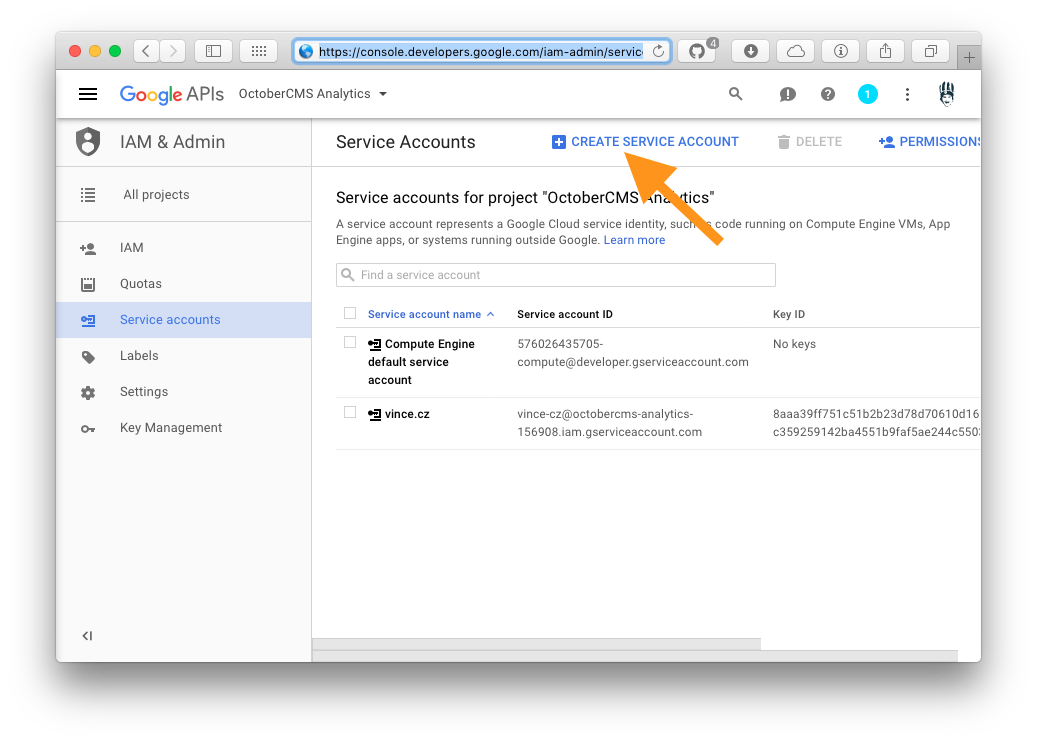Screen dimensions: 1037x742
Task: Click the Key ID column header
Action: (x=789, y=314)
